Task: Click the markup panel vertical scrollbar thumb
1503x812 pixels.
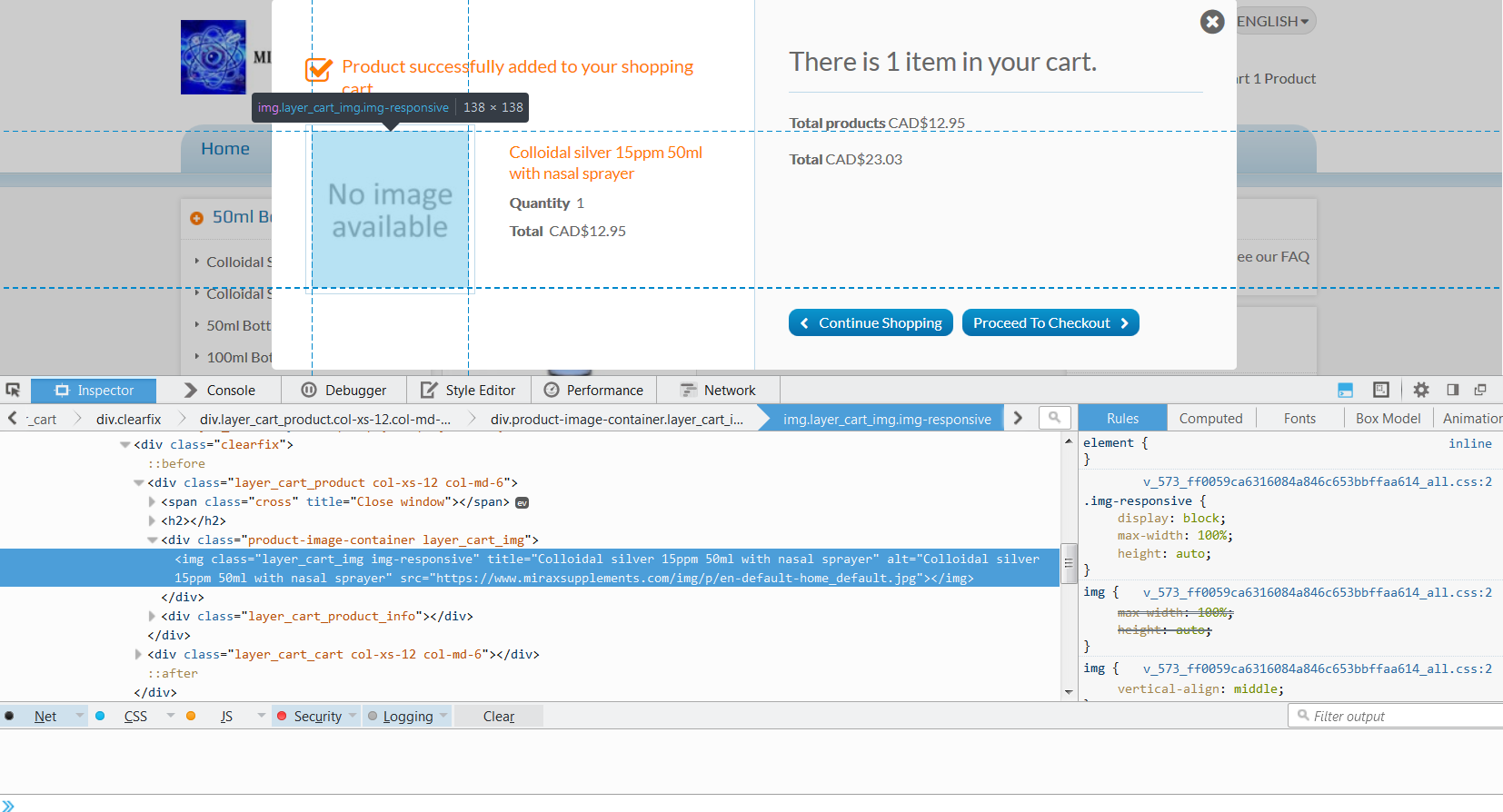Action: pyautogui.click(x=1069, y=562)
